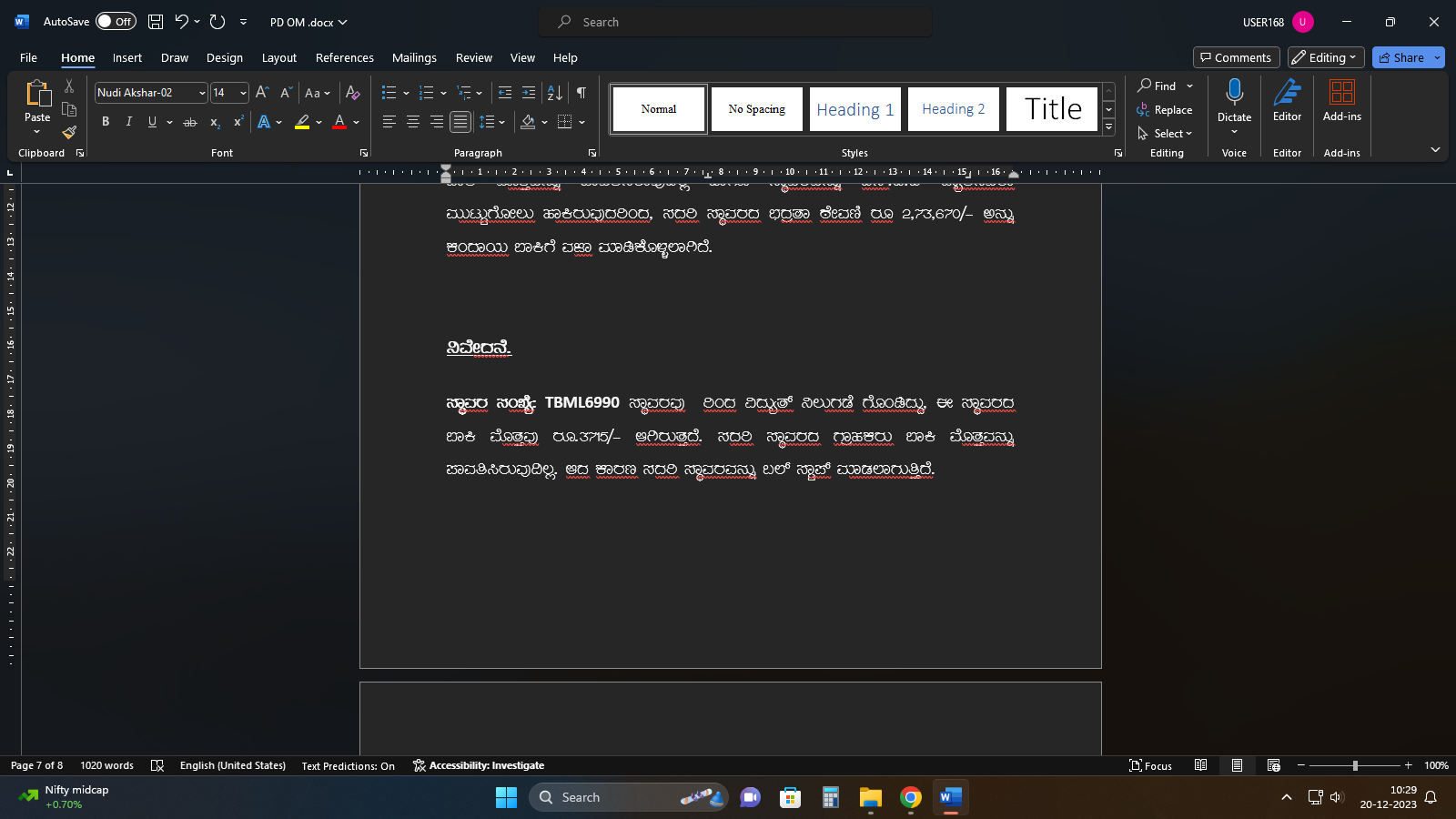The image size is (1456, 819).
Task: Apply the No Spacing style
Action: coord(757,109)
